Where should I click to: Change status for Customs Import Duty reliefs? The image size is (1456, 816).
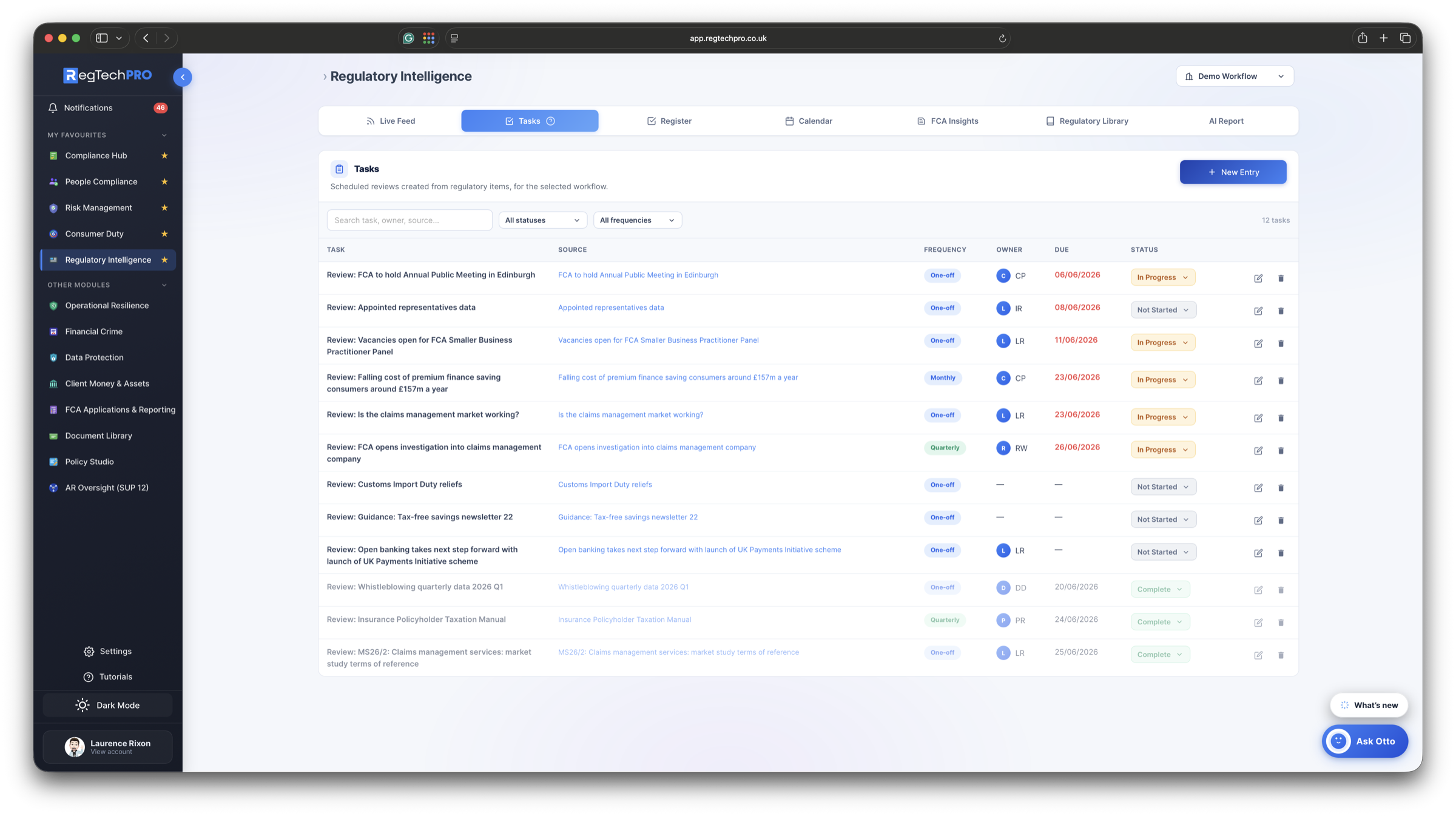pyautogui.click(x=1163, y=487)
